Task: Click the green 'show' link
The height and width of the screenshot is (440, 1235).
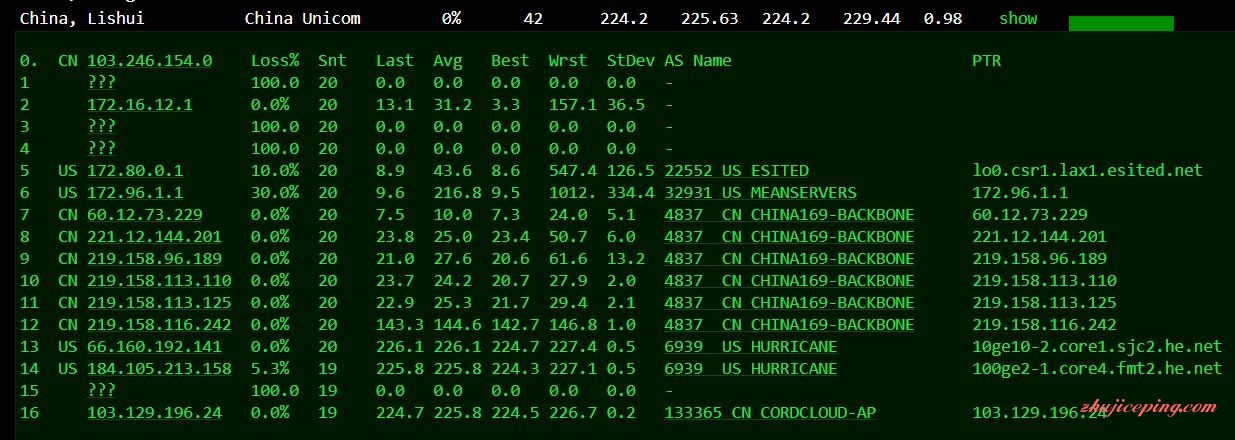Action: tap(1017, 18)
